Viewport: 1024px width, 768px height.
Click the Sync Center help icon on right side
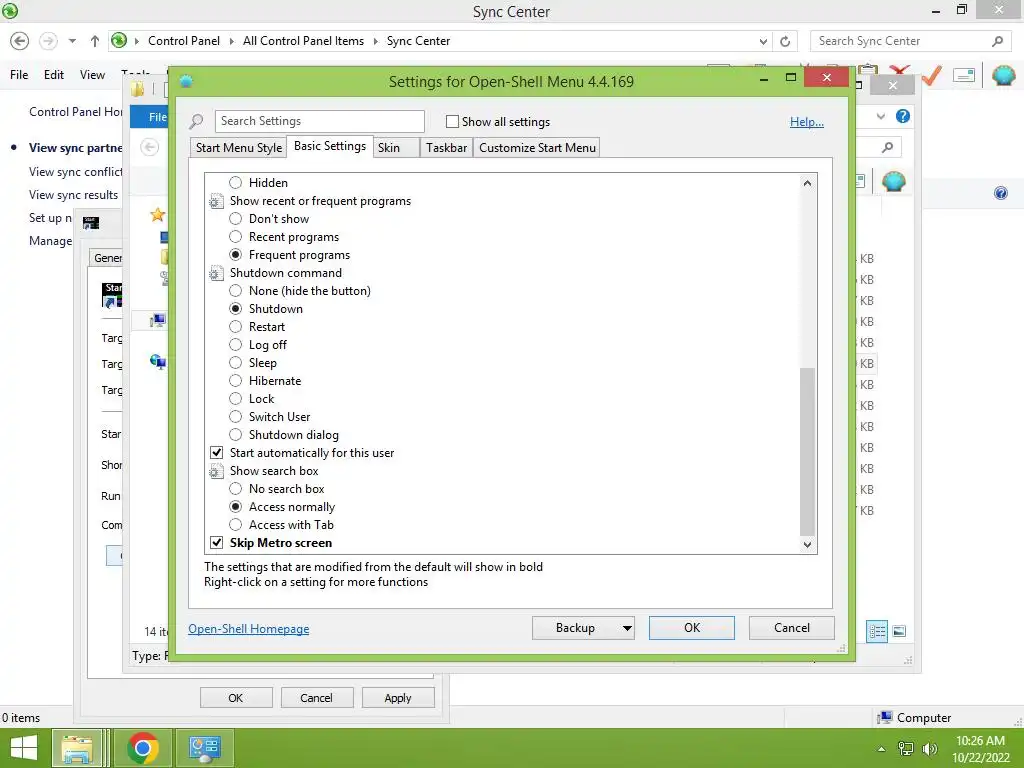coord(1000,193)
